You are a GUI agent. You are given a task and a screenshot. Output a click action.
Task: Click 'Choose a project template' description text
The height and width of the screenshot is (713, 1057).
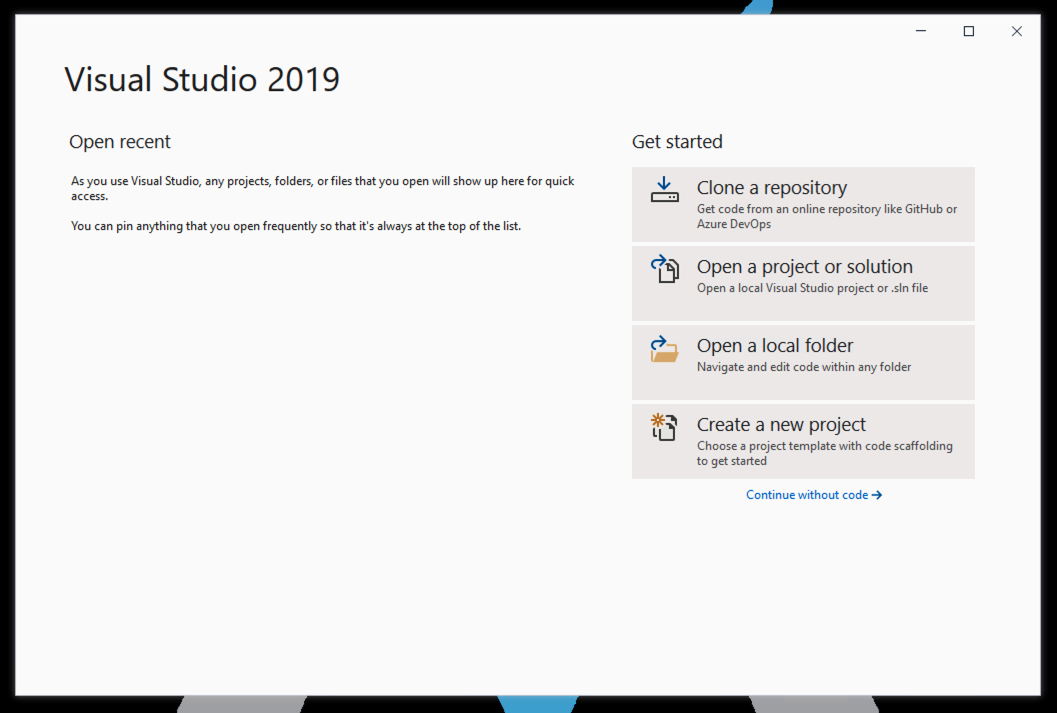pyautogui.click(x=824, y=453)
